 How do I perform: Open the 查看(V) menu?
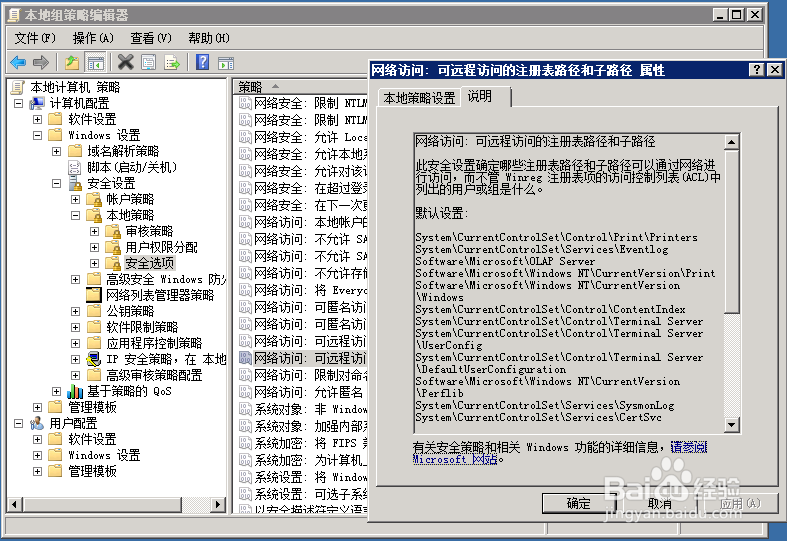coord(151,38)
